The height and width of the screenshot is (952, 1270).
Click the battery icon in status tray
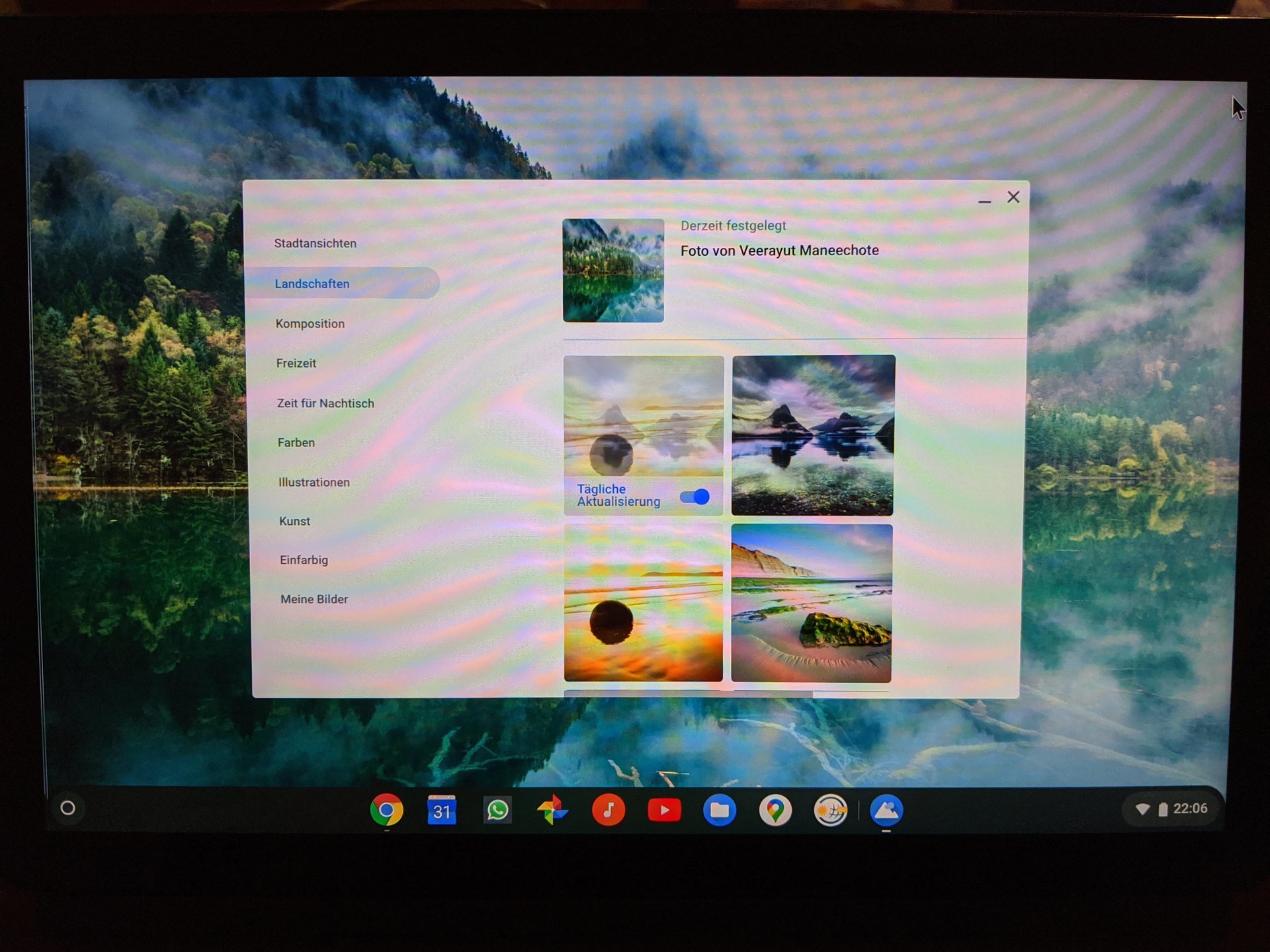coord(1163,809)
